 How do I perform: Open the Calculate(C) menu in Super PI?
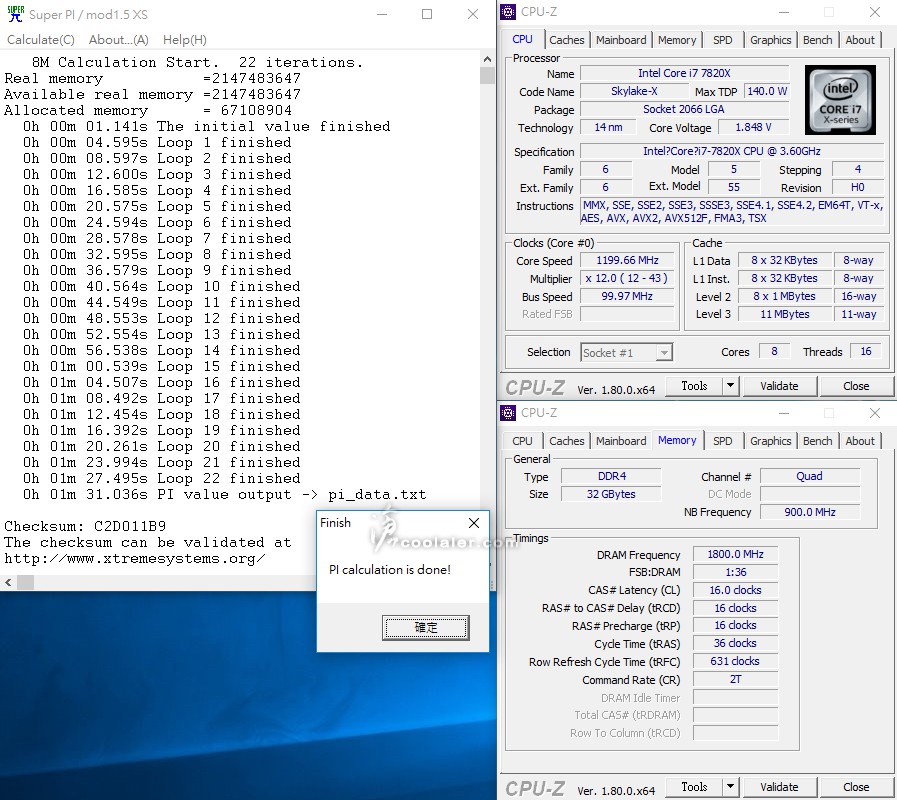point(41,39)
